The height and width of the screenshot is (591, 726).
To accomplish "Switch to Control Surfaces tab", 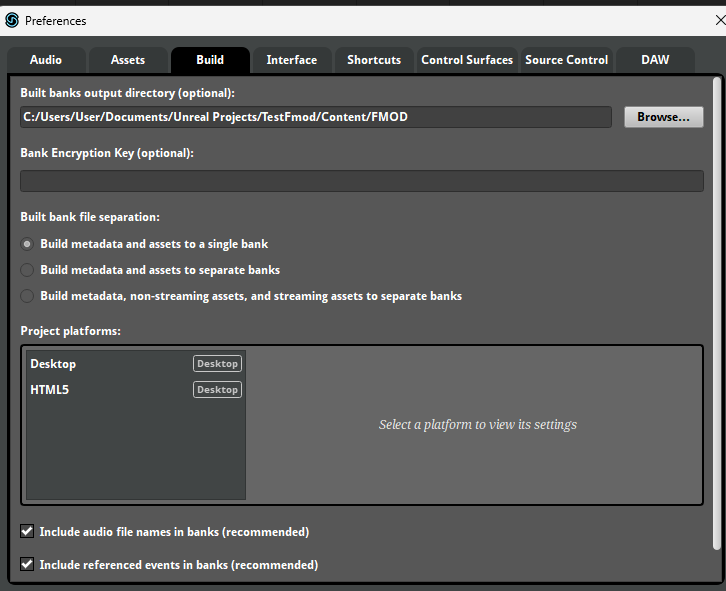I will [x=467, y=60].
